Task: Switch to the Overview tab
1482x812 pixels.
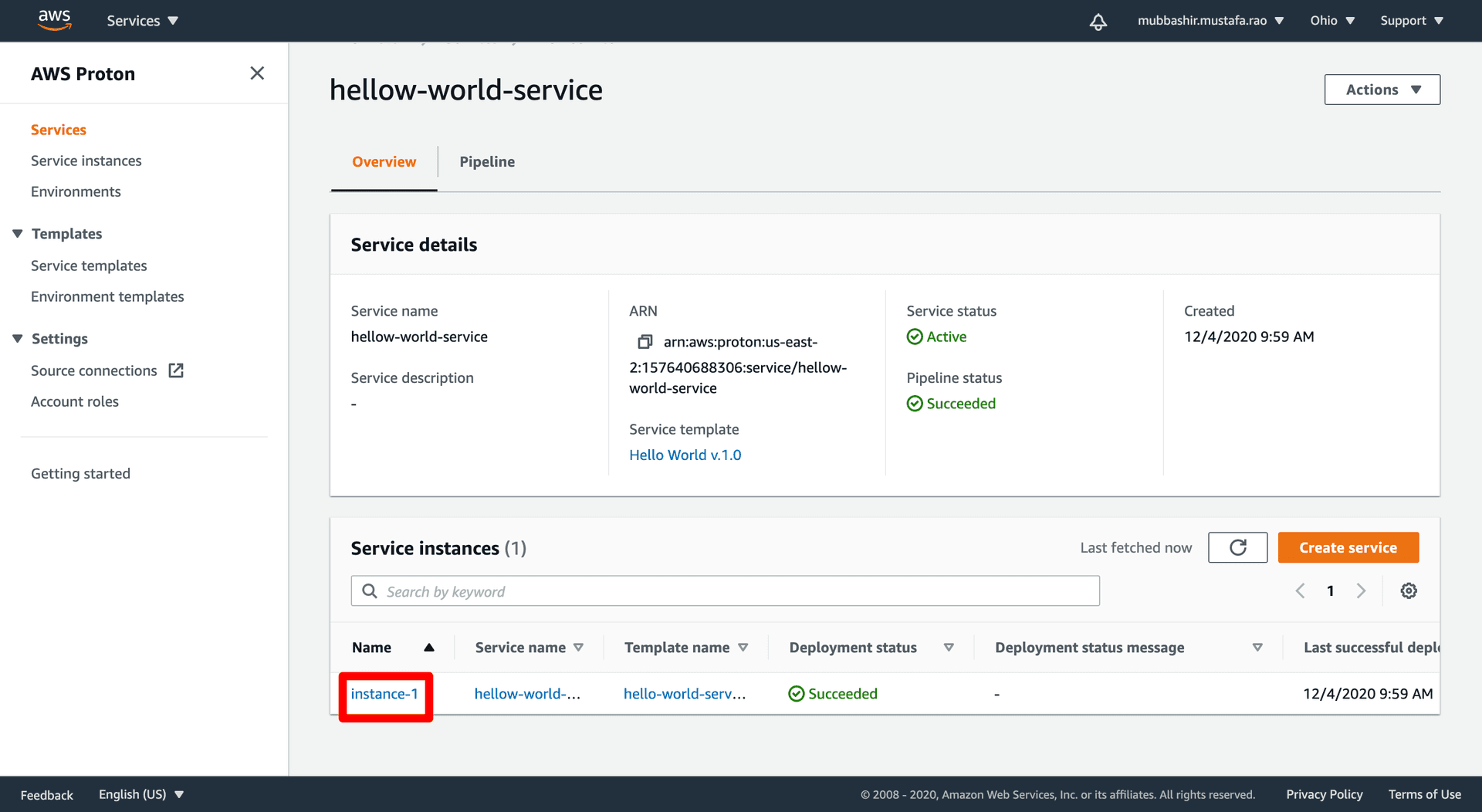Action: tap(384, 161)
